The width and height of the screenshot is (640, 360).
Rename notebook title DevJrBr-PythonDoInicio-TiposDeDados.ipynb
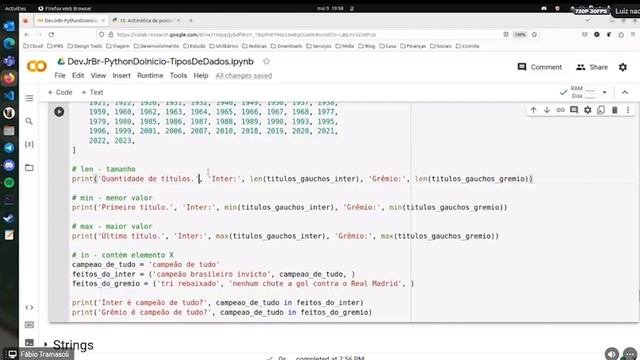point(160,62)
